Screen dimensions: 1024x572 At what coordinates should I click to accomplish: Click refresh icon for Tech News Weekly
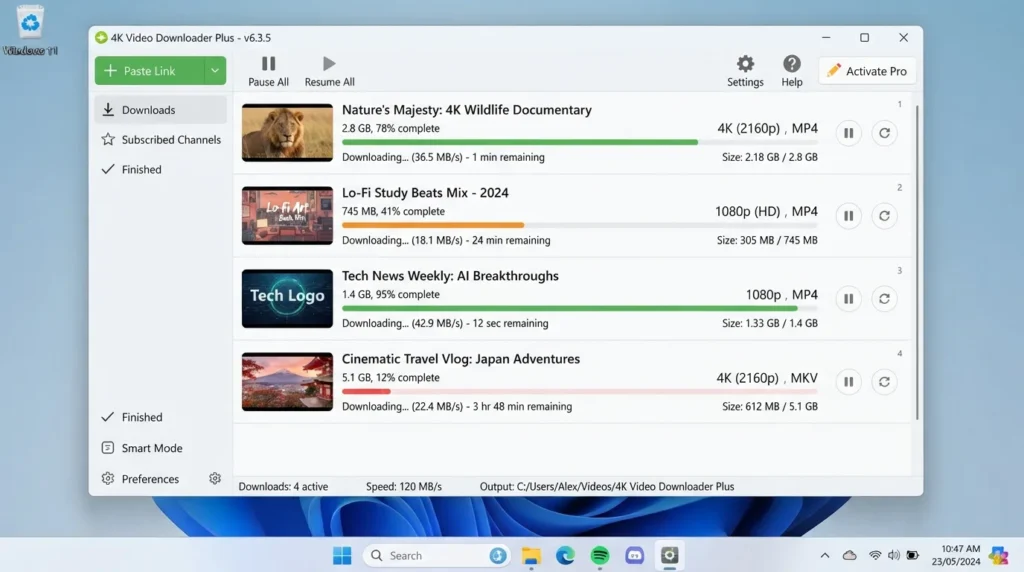pos(884,299)
